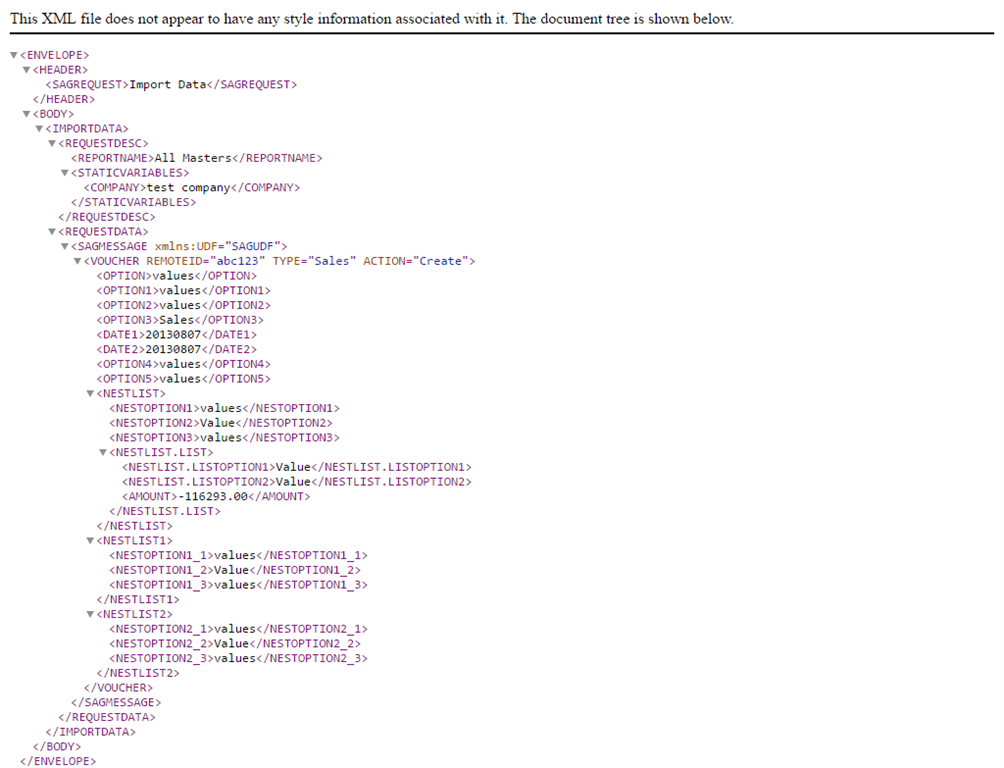Image resolution: width=1004 pixels, height=768 pixels.
Task: Click the NESTOPTION3 element line
Action: click(225, 438)
